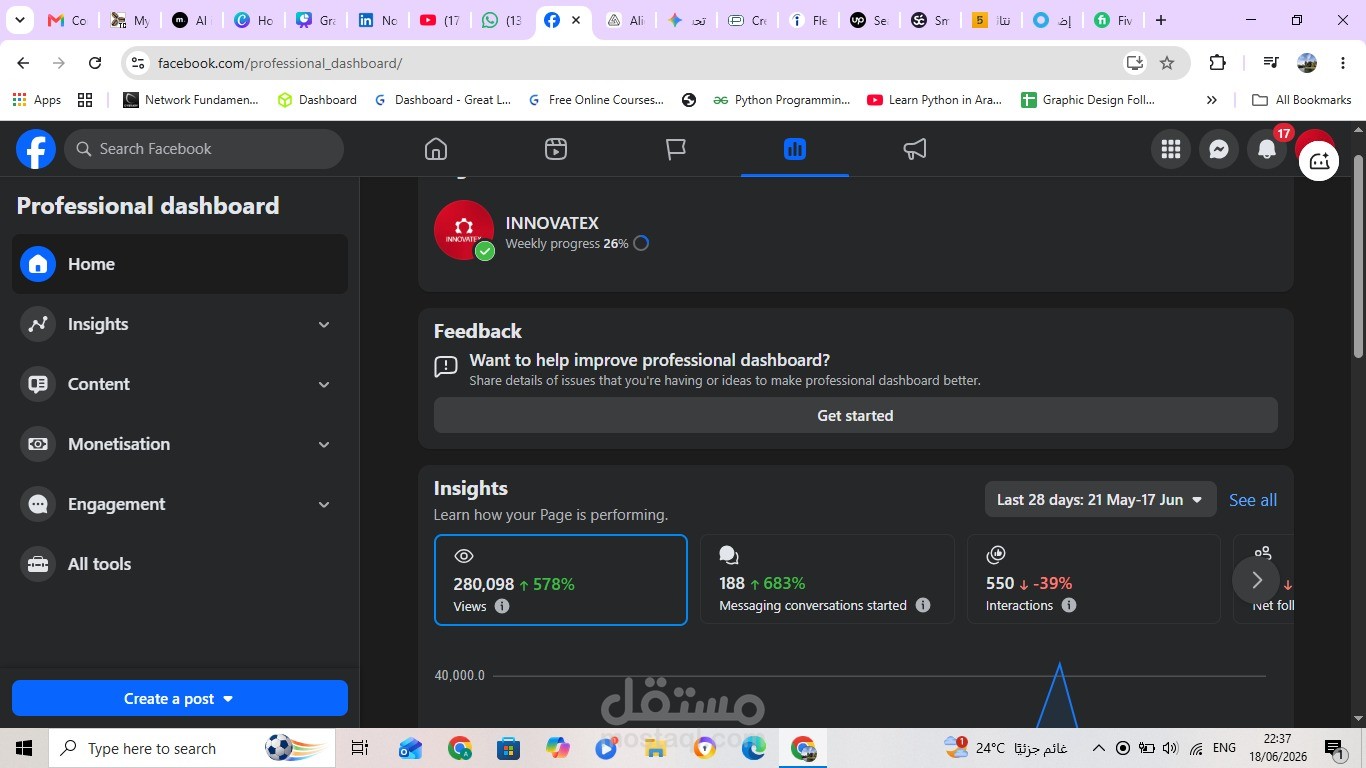The height and width of the screenshot is (768, 1366).
Task: Switch to the YouTube browser tab
Action: pos(440,20)
